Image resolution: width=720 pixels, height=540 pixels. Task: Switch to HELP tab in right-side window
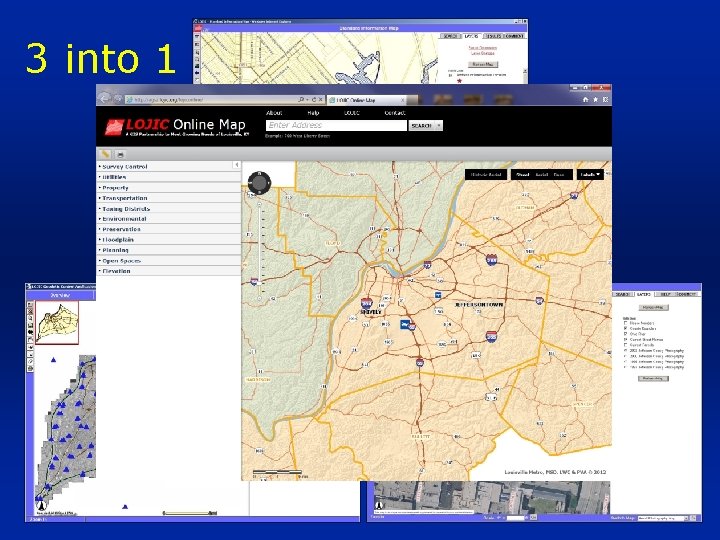pos(665,294)
